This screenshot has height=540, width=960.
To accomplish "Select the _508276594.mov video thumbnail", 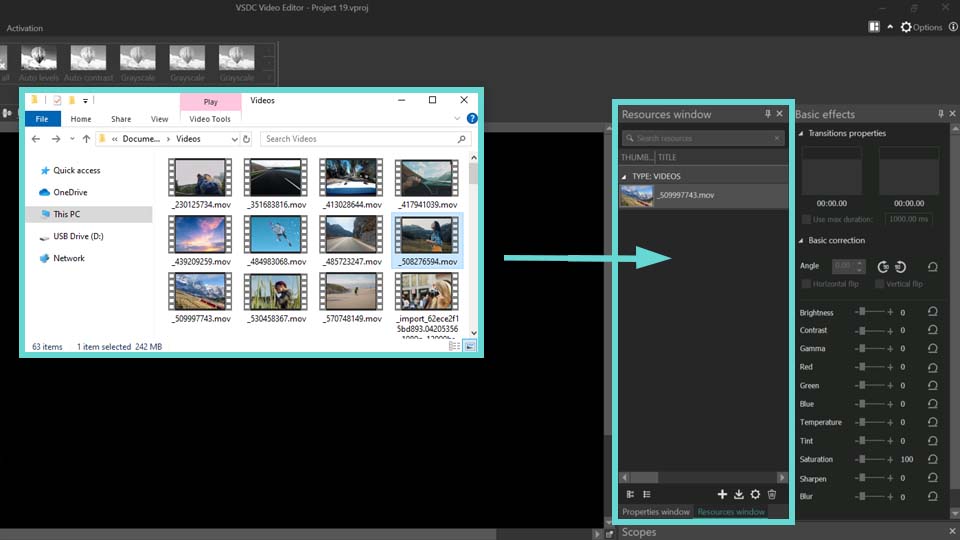I will point(427,241).
